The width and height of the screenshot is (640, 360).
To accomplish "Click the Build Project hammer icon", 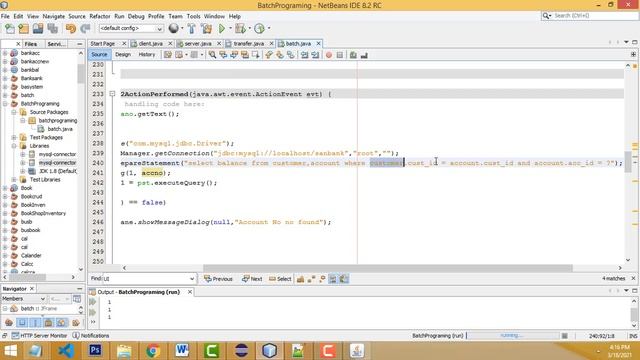I will pyautogui.click(x=191, y=29).
